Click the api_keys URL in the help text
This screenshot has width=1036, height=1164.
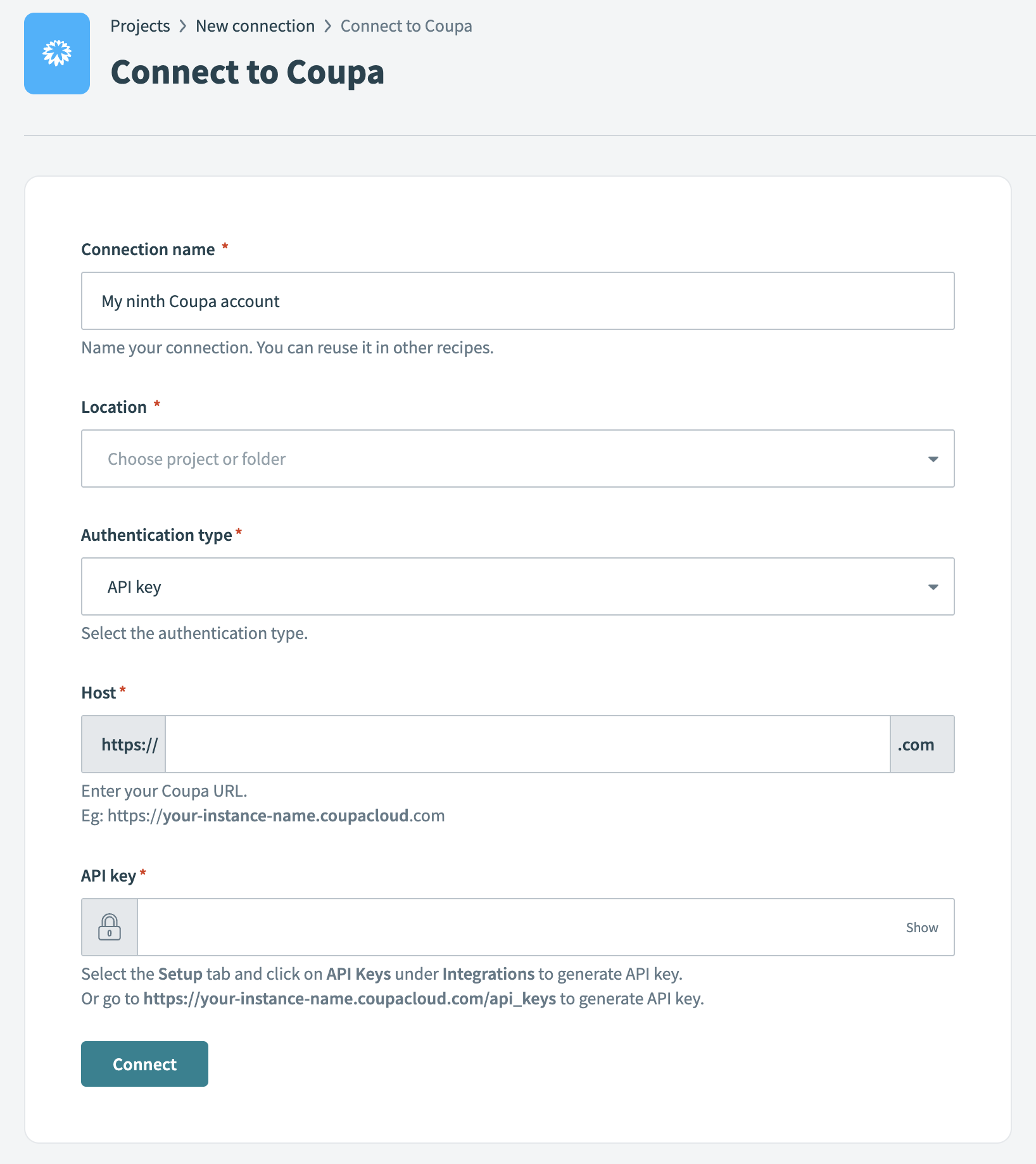point(350,999)
